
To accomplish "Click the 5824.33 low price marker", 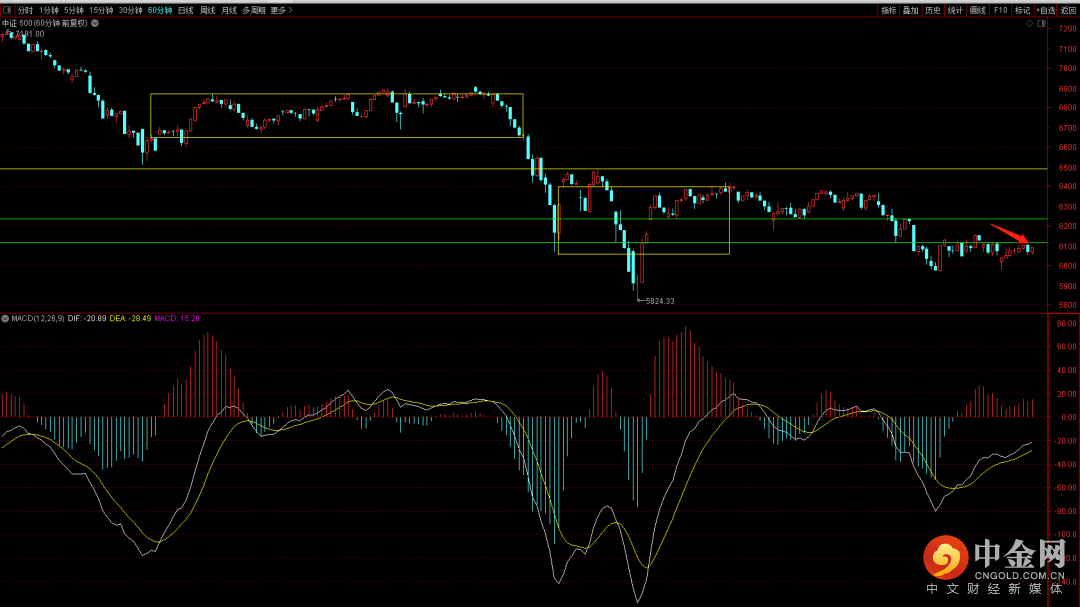I will pyautogui.click(x=657, y=300).
